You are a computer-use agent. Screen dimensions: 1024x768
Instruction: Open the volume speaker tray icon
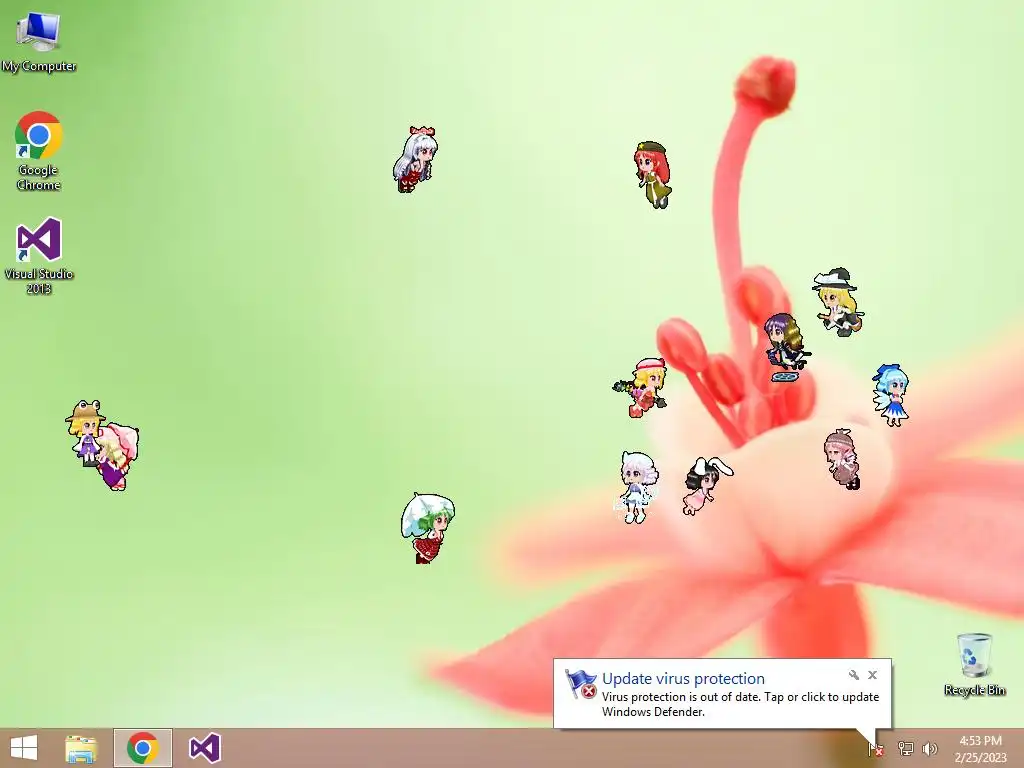coord(930,748)
